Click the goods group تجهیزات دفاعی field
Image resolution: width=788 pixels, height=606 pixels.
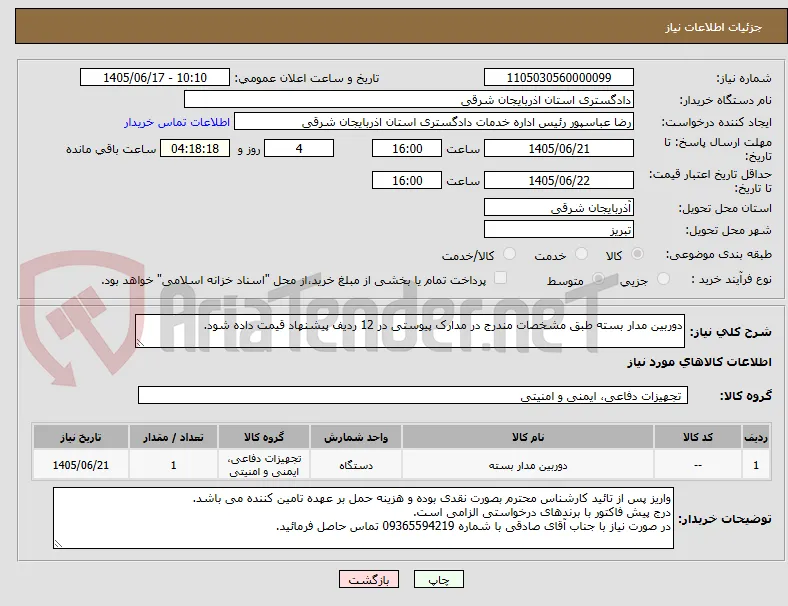(x=413, y=395)
